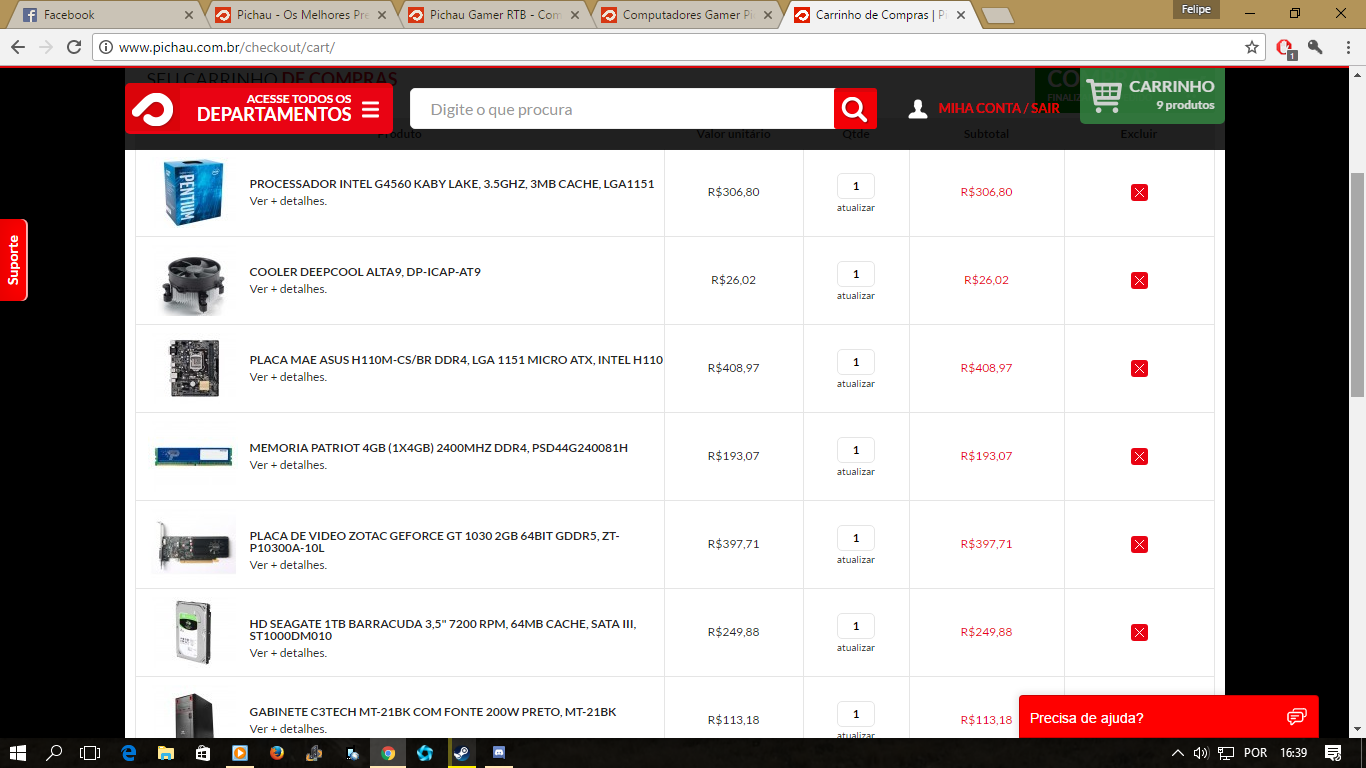Open Steam from the taskbar
Viewport: 1366px width, 768px height.
[461, 753]
